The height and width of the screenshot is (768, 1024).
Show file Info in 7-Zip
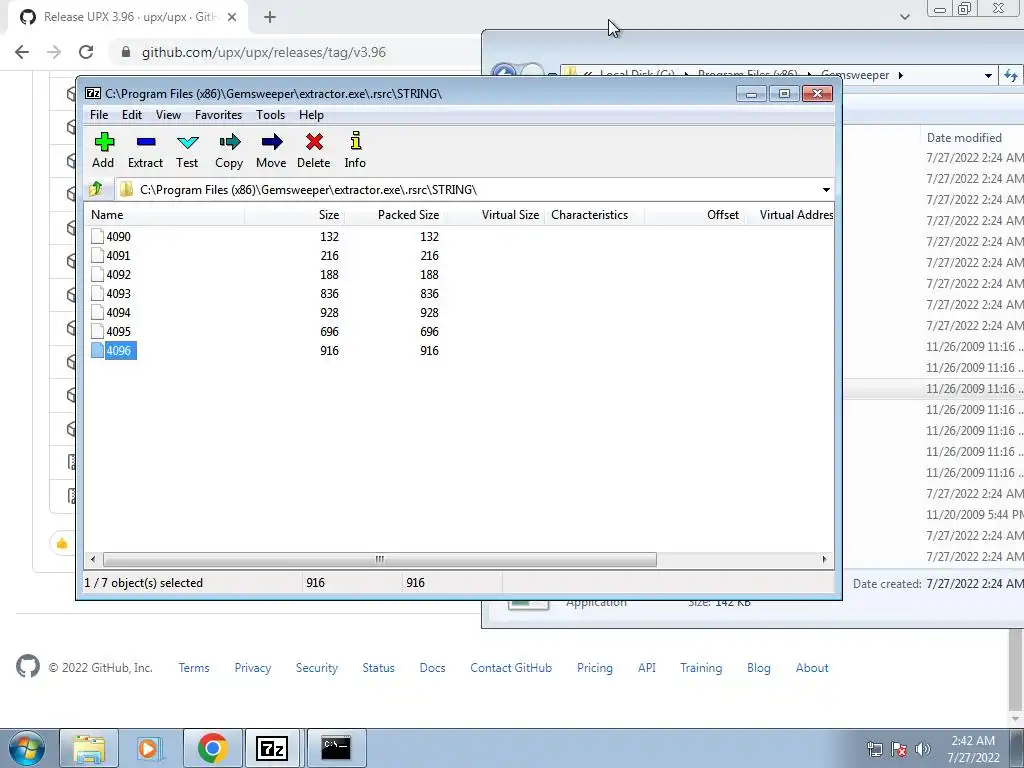point(355,151)
